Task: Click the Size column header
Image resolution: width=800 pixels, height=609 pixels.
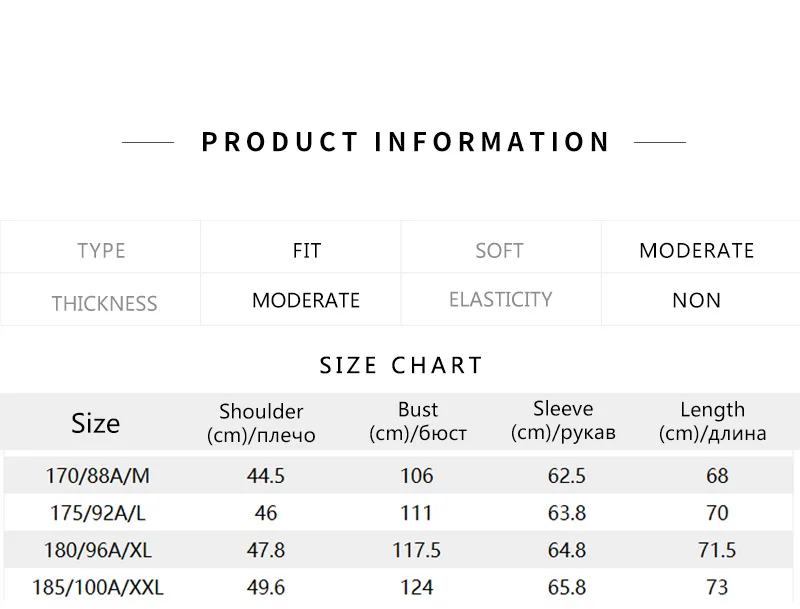Action: coord(95,423)
